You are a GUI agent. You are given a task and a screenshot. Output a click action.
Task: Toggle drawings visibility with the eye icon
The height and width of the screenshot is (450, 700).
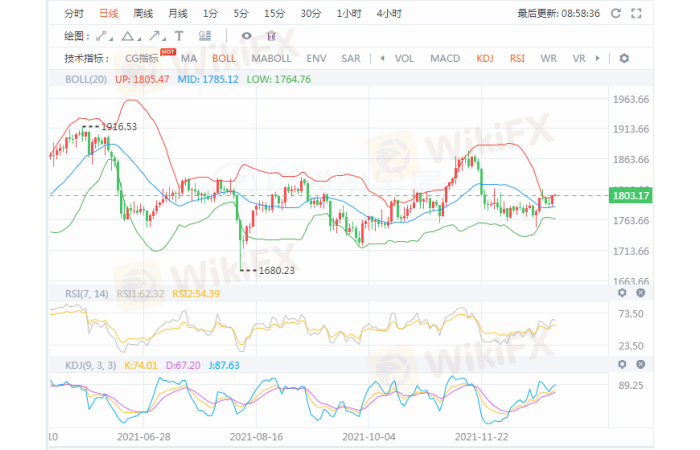tap(246, 36)
